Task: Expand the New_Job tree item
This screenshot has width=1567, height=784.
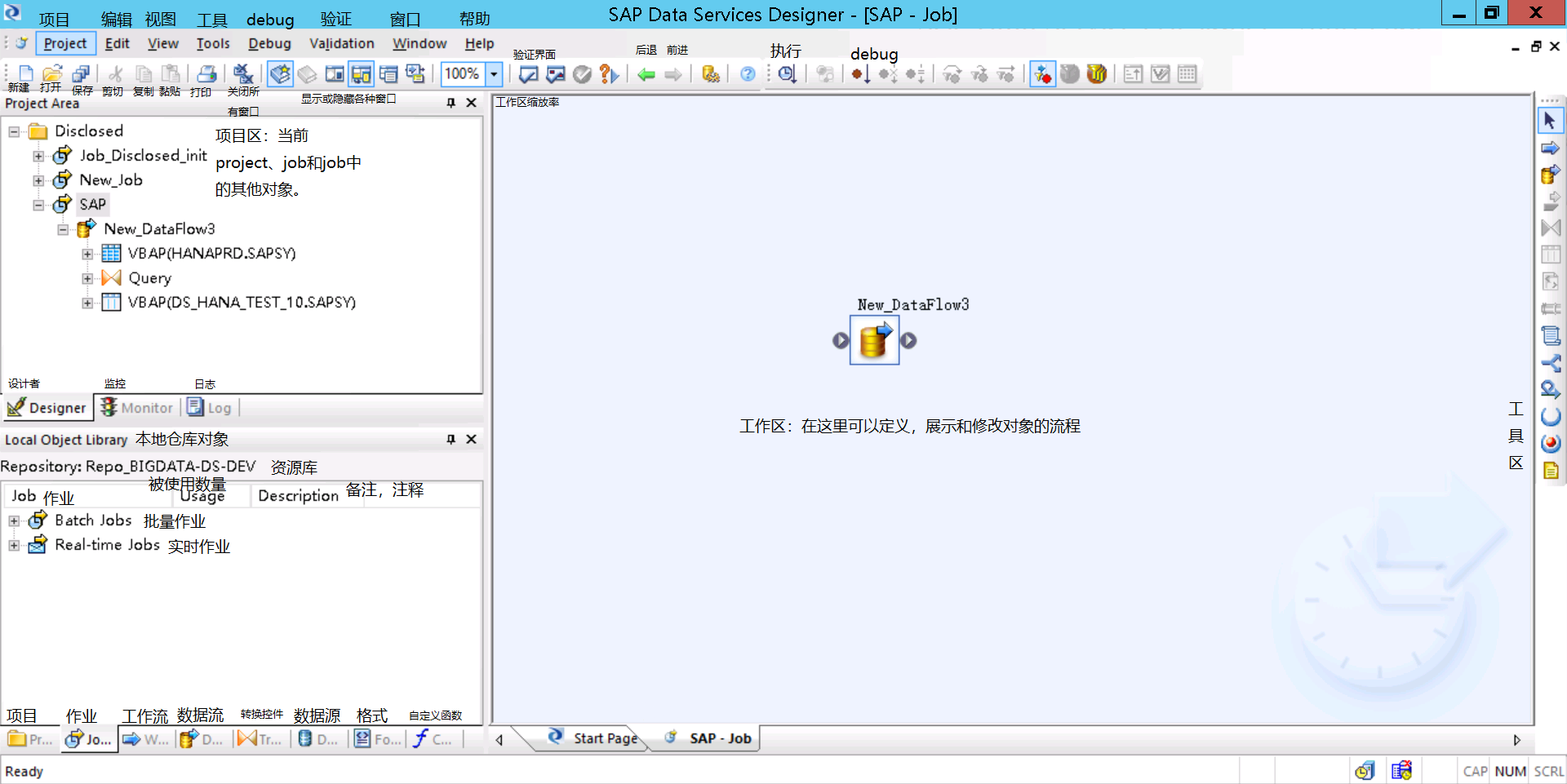Action: pyautogui.click(x=38, y=180)
